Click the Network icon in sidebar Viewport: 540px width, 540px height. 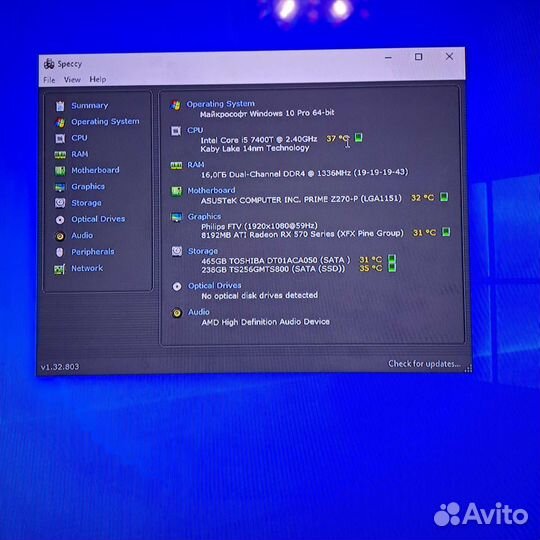click(x=60, y=269)
